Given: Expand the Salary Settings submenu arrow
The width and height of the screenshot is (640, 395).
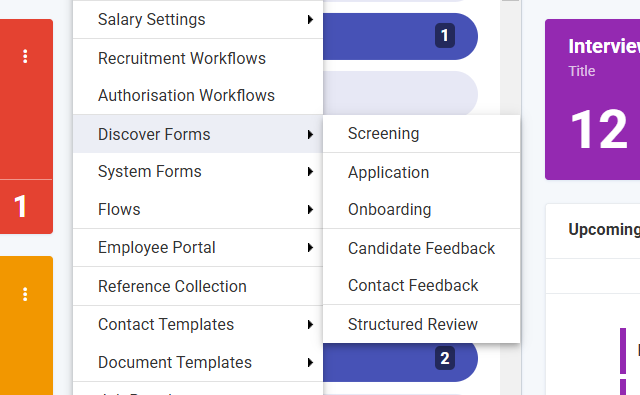Looking at the screenshot, I should (x=310, y=19).
